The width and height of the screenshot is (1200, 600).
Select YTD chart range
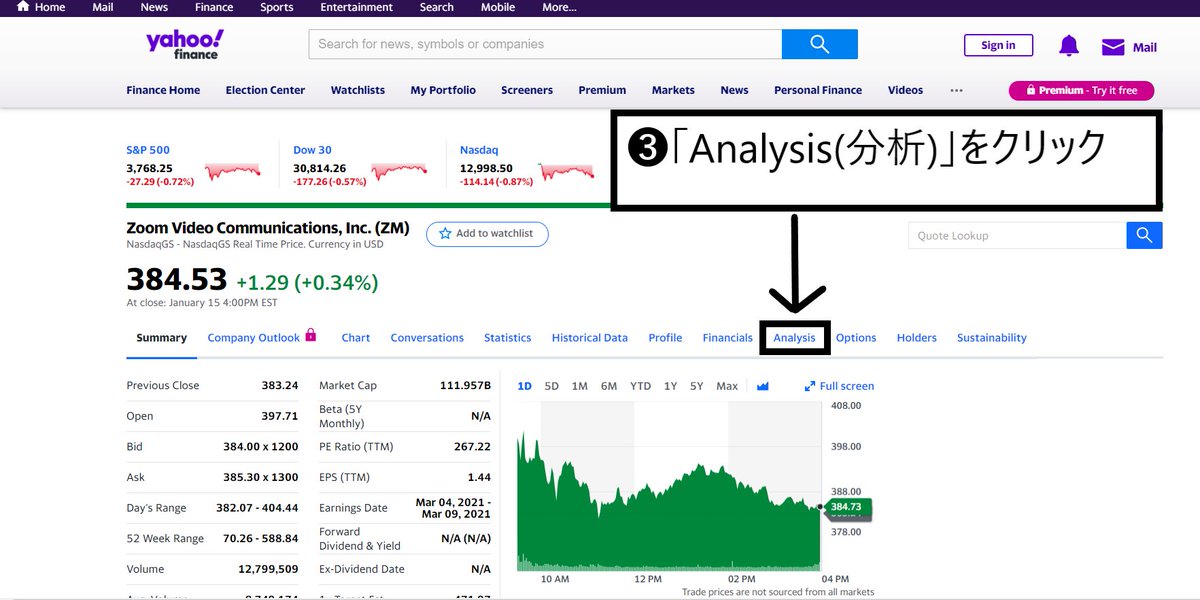coord(640,386)
